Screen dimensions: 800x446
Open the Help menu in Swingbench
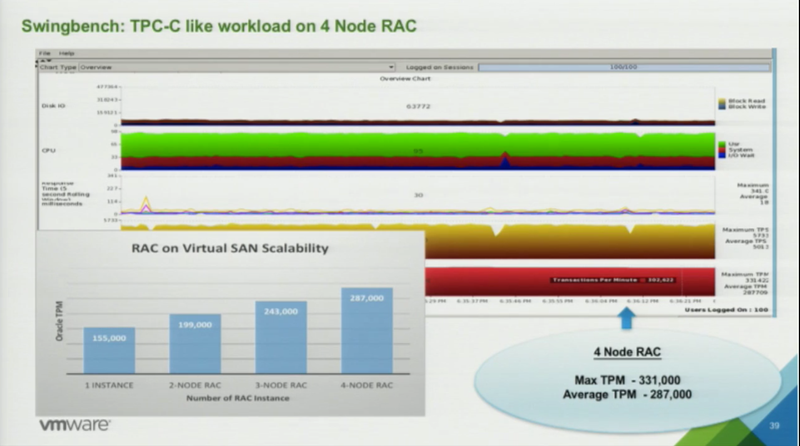(x=66, y=53)
